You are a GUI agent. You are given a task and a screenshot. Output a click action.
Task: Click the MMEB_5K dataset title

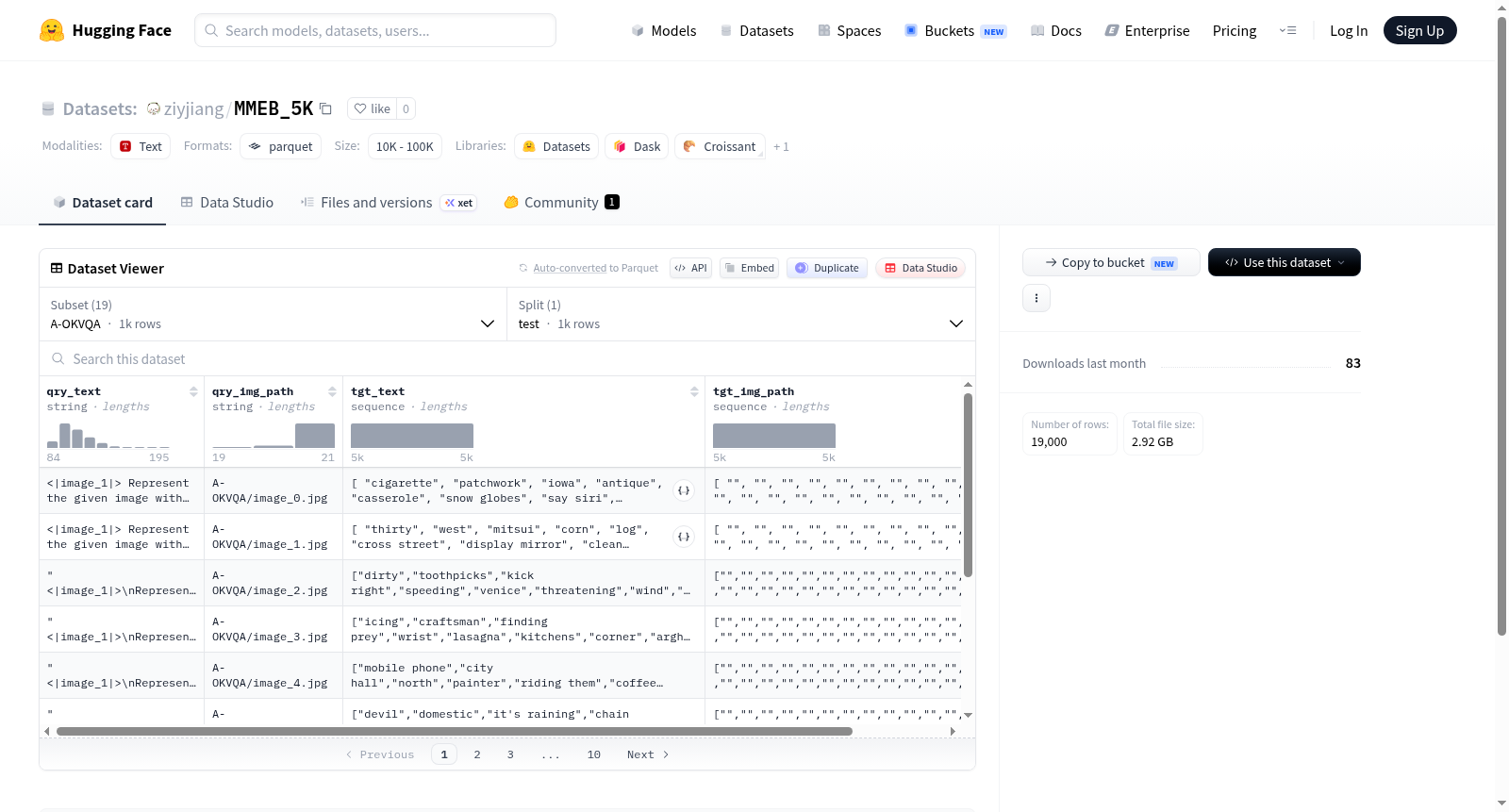(274, 108)
